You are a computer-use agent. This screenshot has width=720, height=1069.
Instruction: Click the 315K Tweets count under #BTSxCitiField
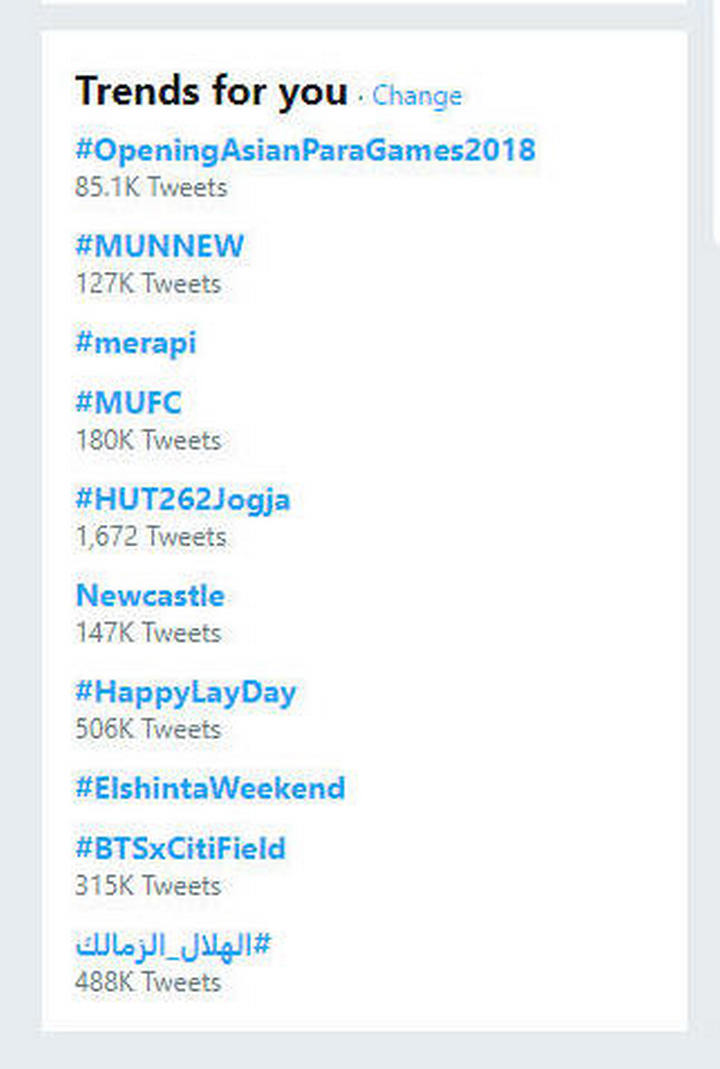(x=148, y=886)
